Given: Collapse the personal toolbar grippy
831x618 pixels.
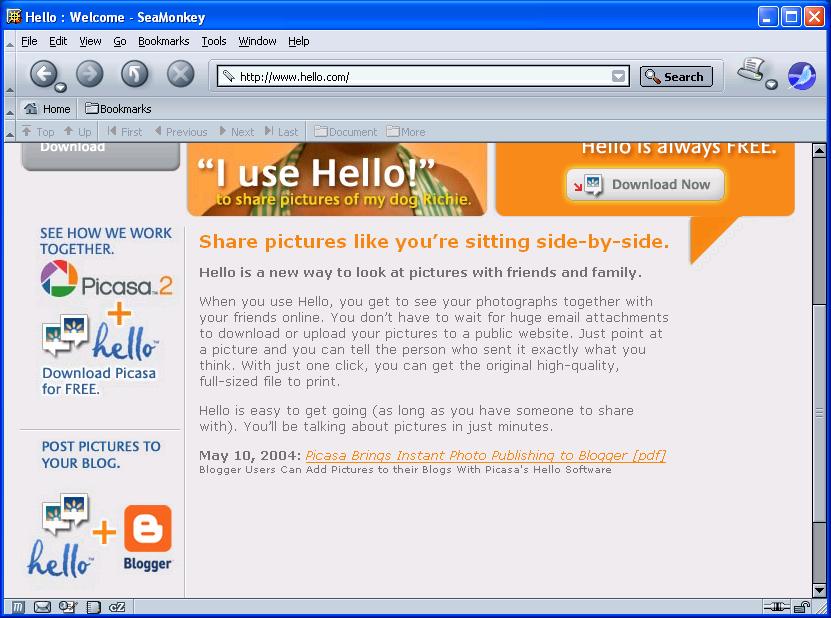Looking at the screenshot, I should point(10,109).
